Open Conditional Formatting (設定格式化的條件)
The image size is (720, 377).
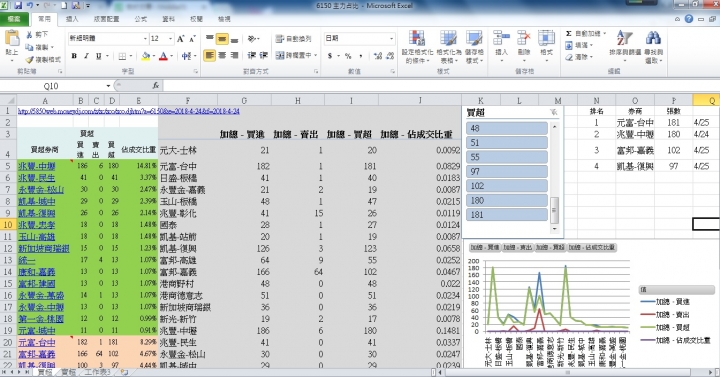click(x=417, y=47)
